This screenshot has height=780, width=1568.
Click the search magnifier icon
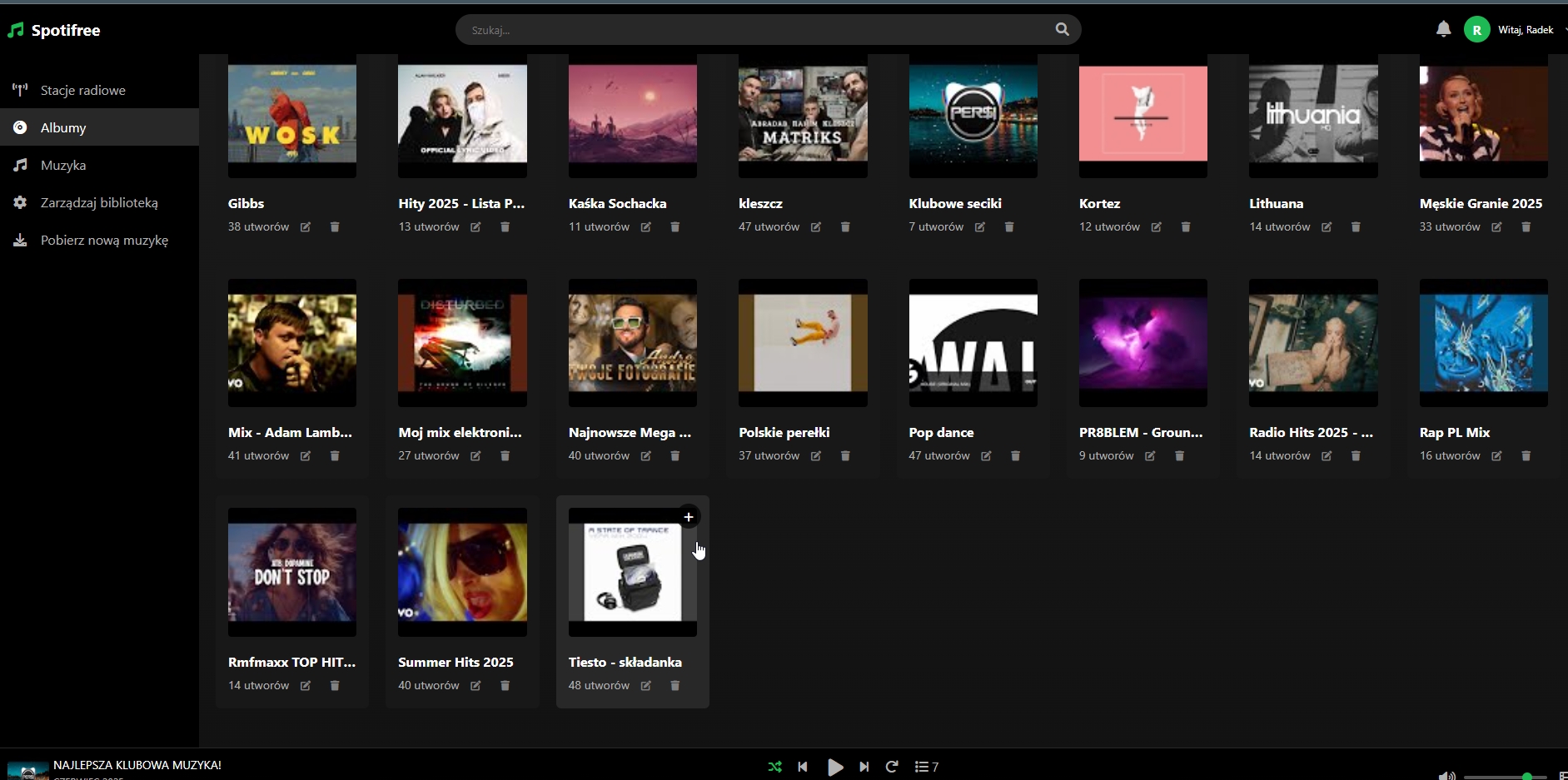tap(1062, 30)
